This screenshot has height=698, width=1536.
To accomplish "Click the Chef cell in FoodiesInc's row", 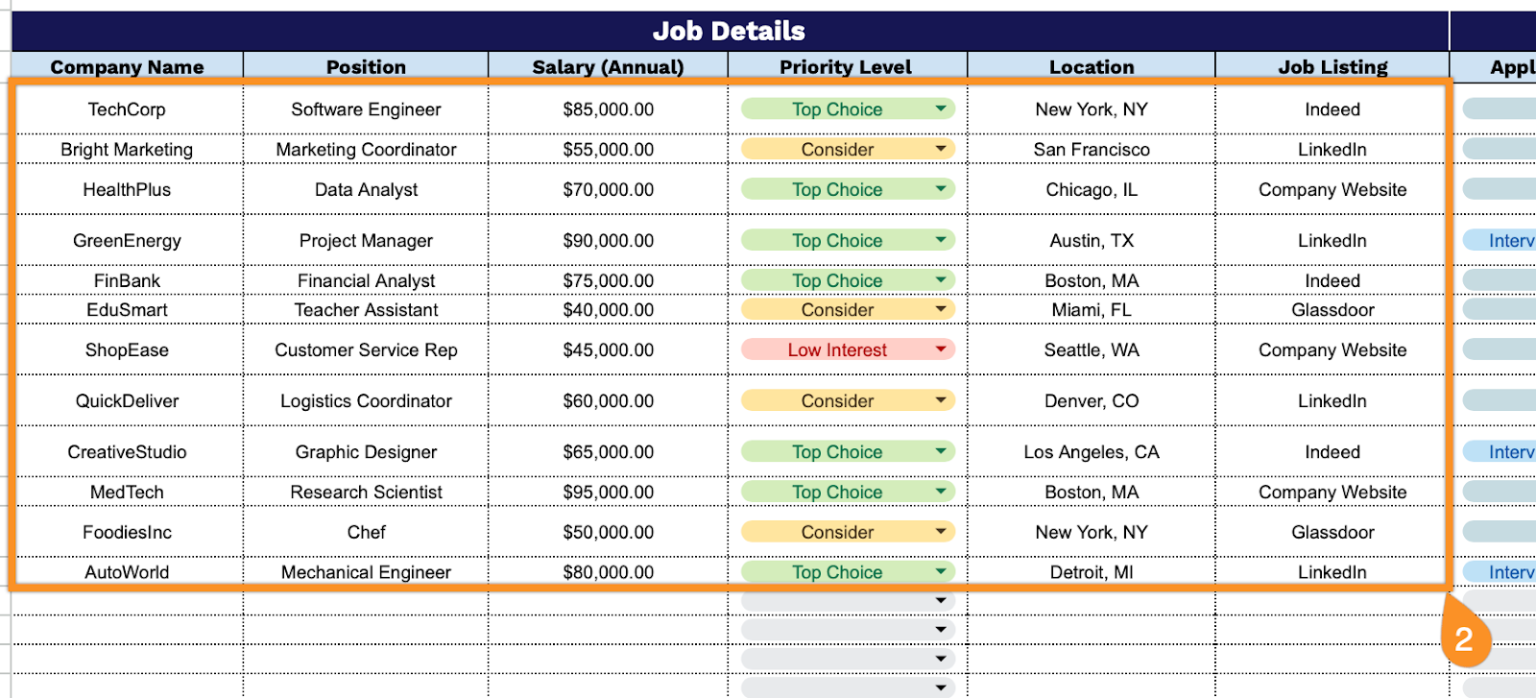I will point(365,531).
